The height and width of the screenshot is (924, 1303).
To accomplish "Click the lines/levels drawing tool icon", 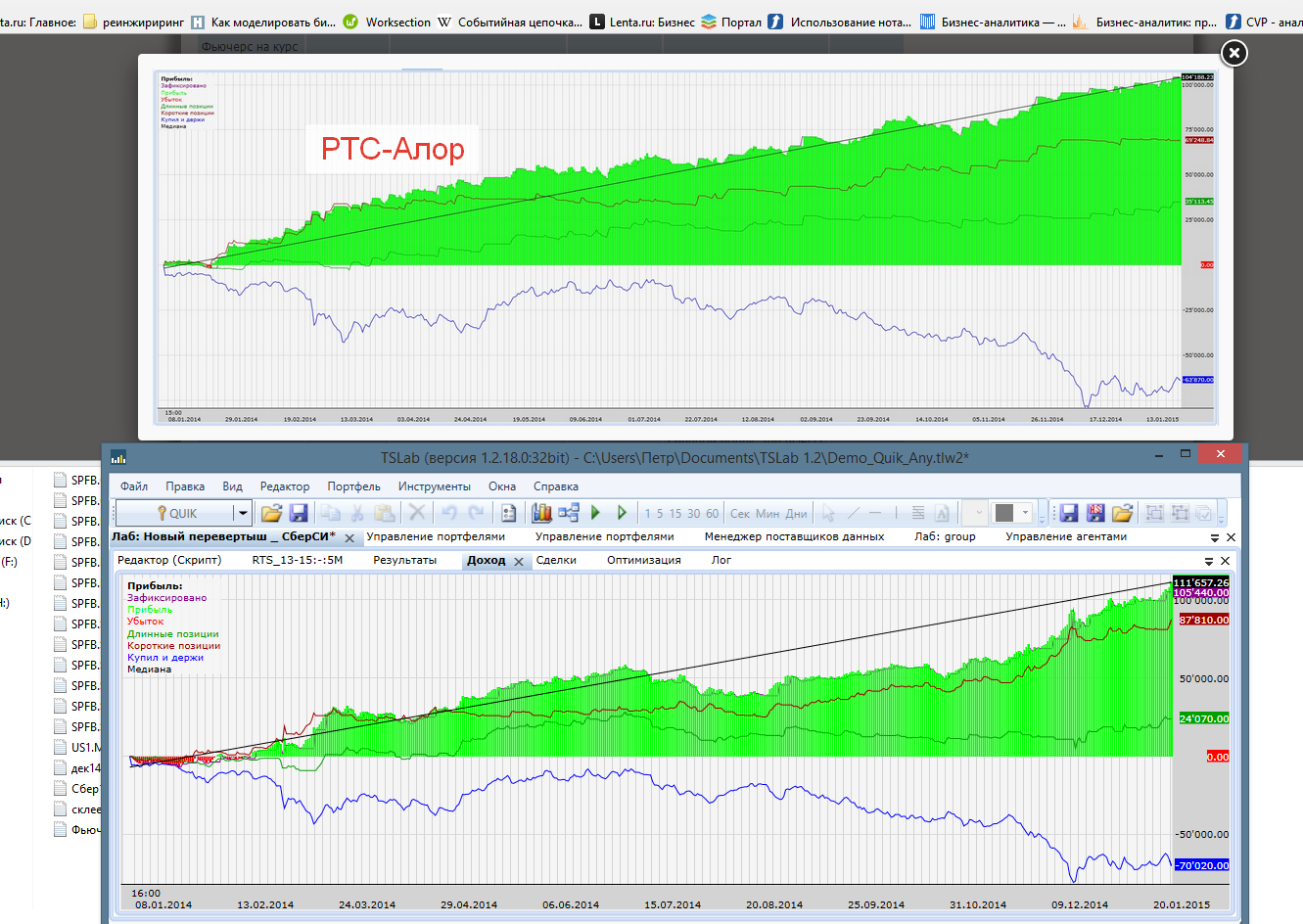I will (918, 513).
